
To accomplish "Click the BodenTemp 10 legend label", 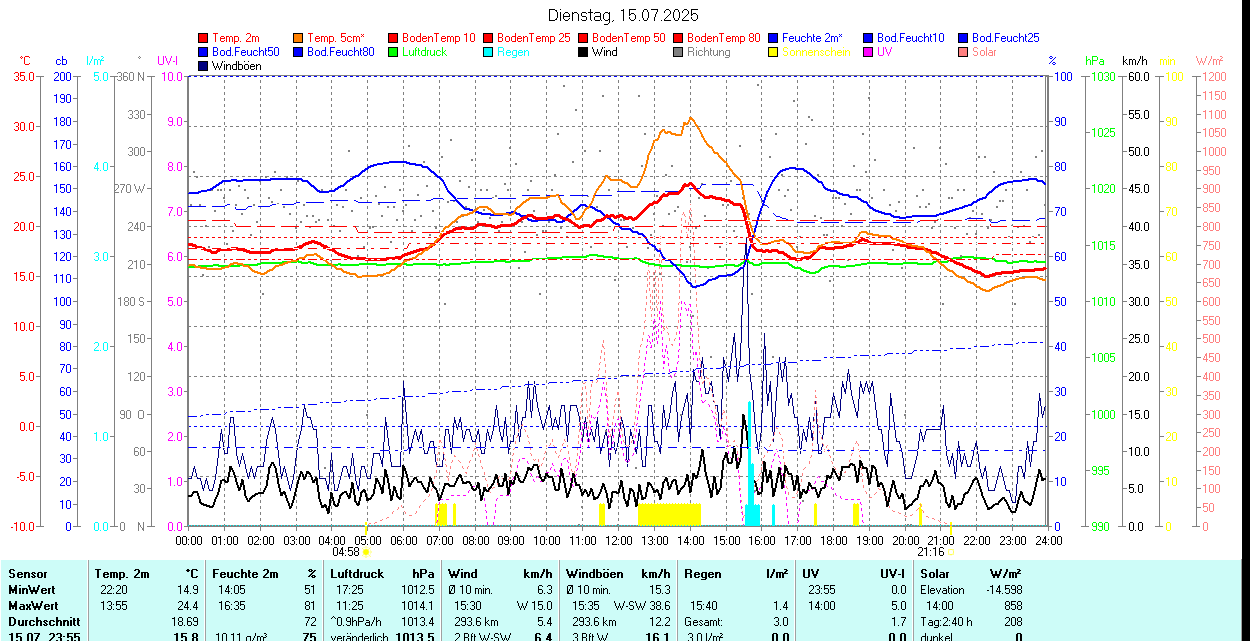I will click(x=439, y=38).
